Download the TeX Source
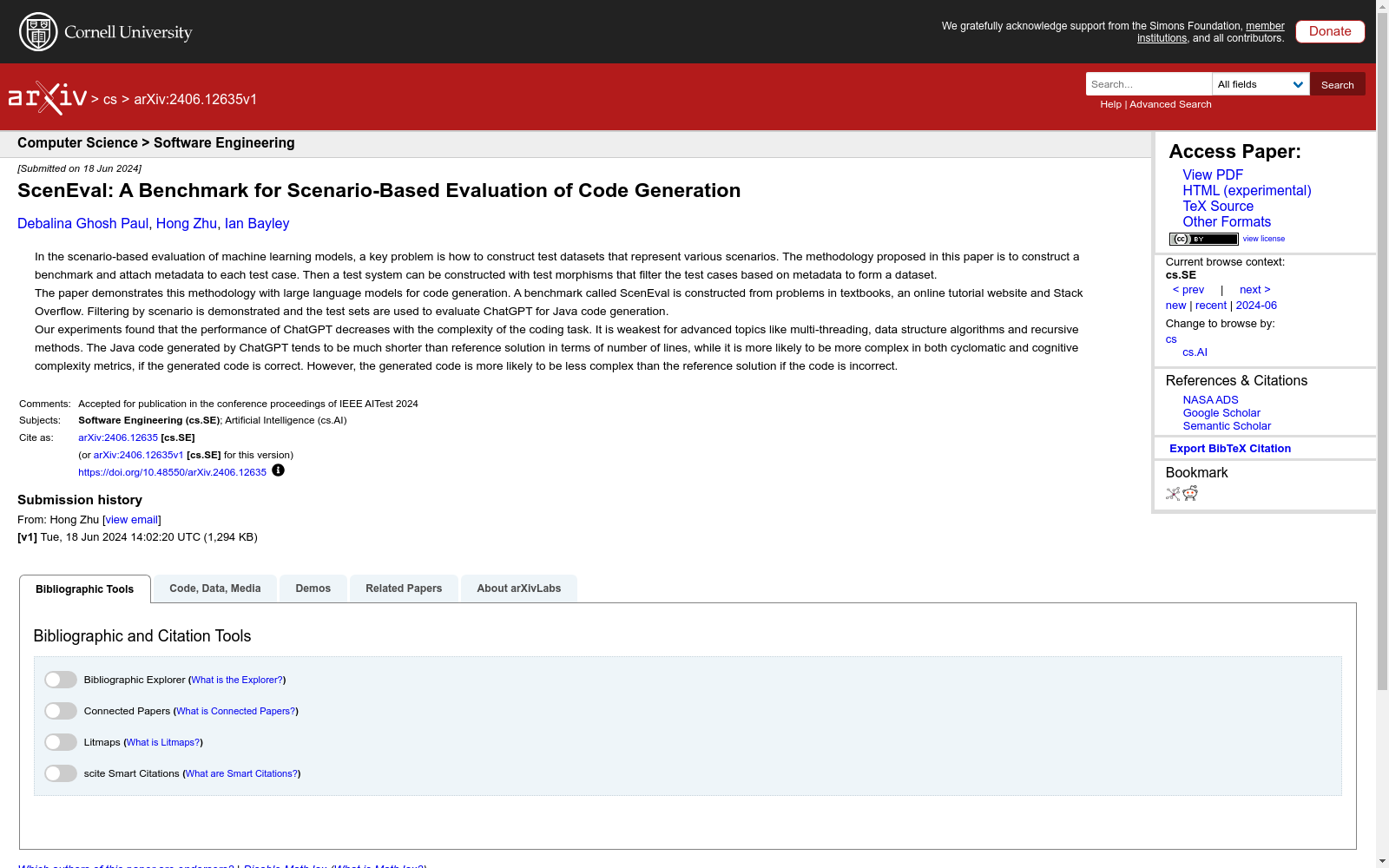Screen dimensions: 1389x868 click(1218, 206)
